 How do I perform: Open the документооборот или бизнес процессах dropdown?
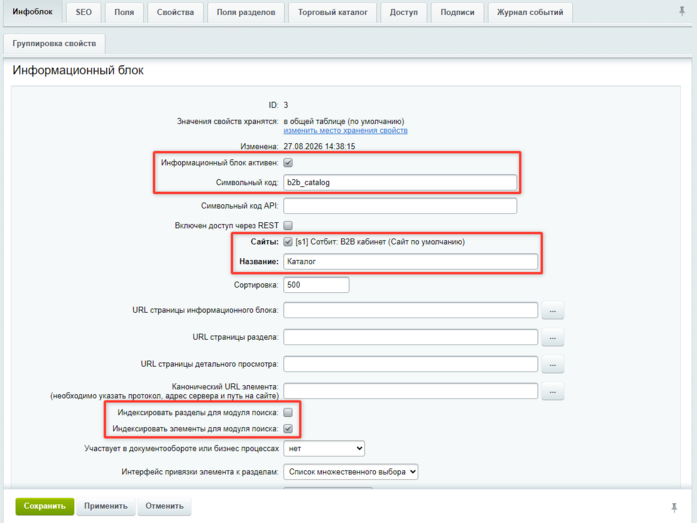click(324, 448)
